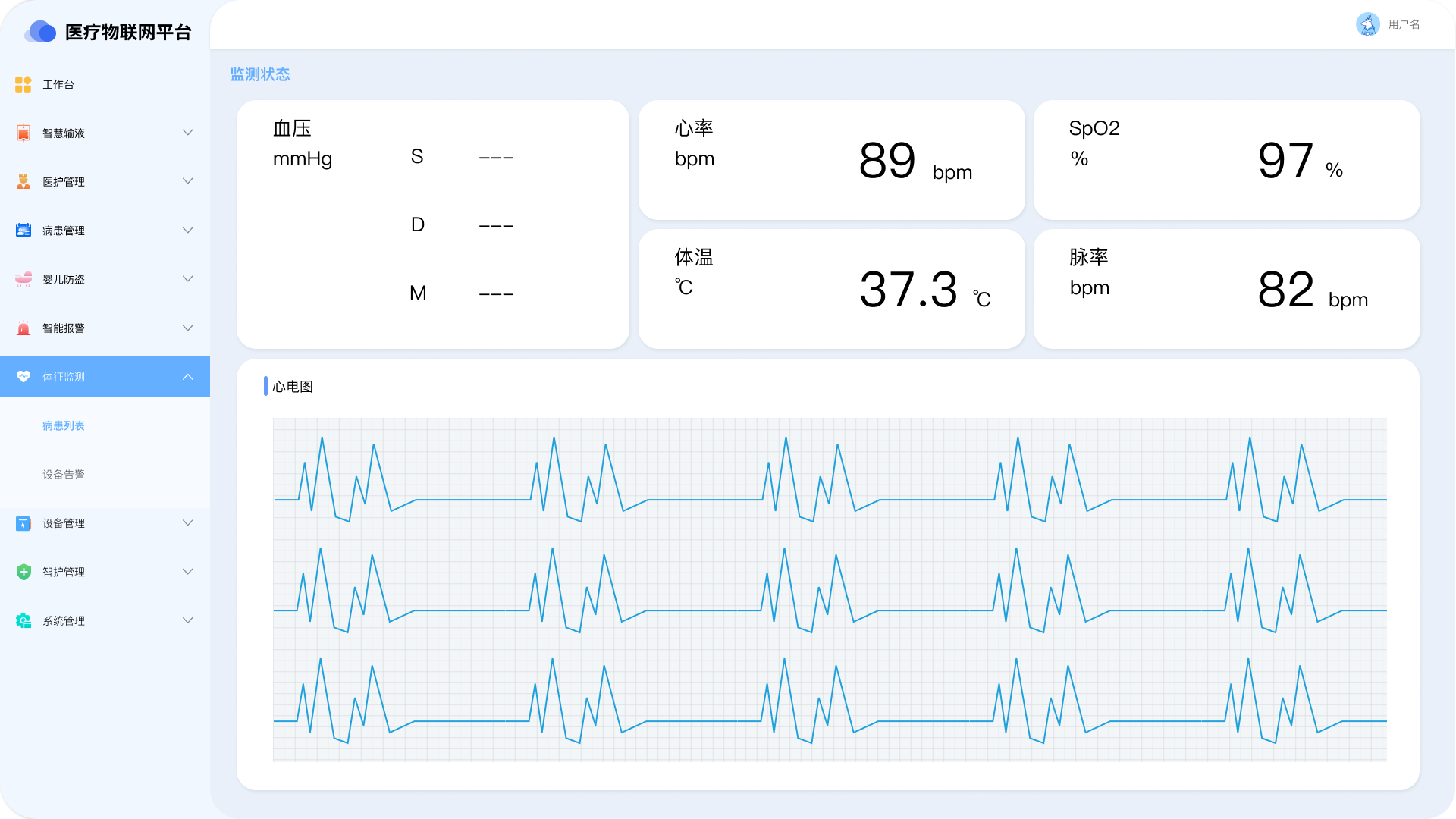The width and height of the screenshot is (1456, 819).
Task: Expand the 智慧输液 menu chevron
Action: click(x=188, y=133)
